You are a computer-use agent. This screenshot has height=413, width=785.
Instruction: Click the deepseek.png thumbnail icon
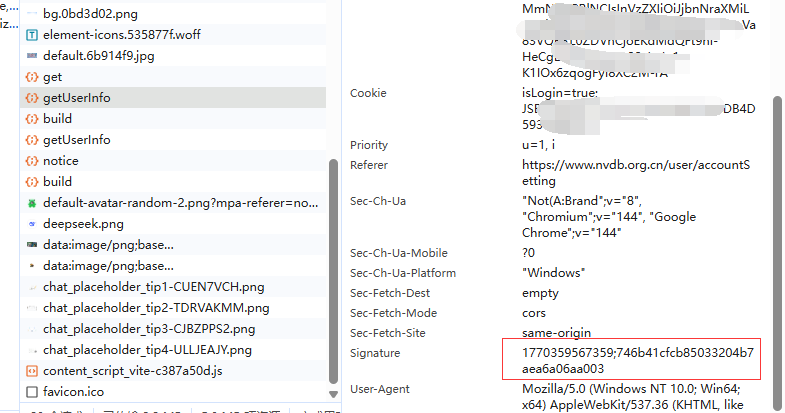(x=32, y=224)
